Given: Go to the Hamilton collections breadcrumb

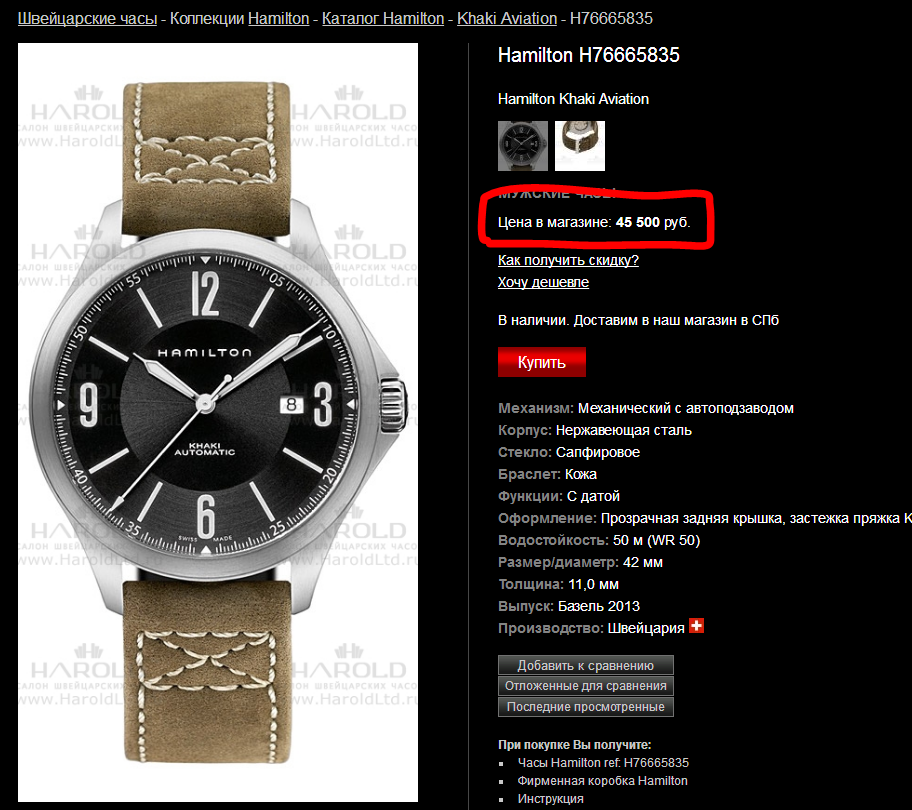Looking at the screenshot, I should [x=279, y=19].
